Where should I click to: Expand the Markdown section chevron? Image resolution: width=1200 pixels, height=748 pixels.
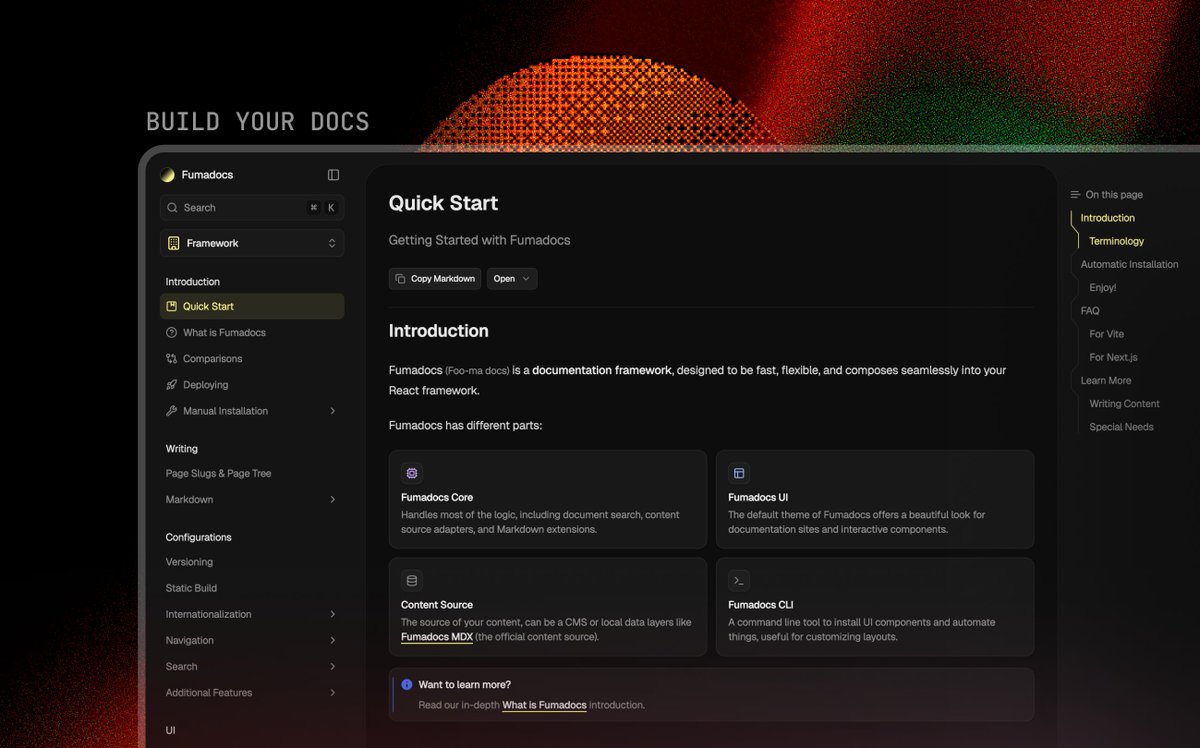tap(333, 499)
